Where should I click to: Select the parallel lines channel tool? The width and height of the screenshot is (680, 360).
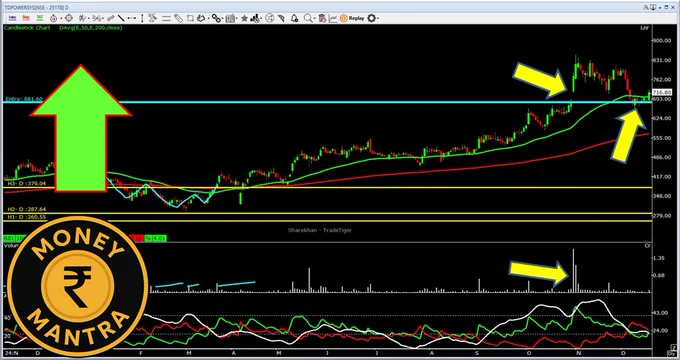(x=166, y=18)
